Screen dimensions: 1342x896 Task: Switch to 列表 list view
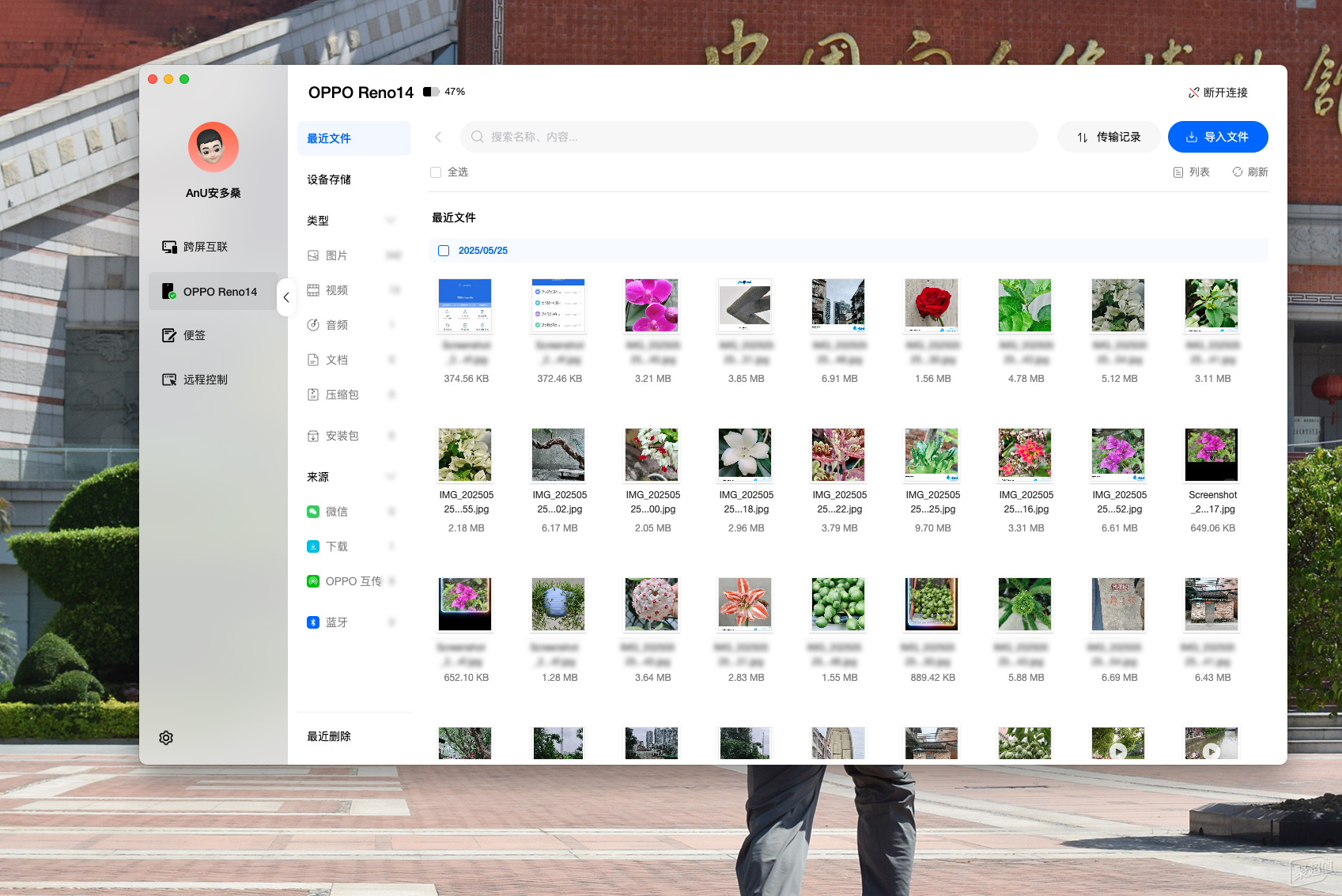click(x=1192, y=172)
